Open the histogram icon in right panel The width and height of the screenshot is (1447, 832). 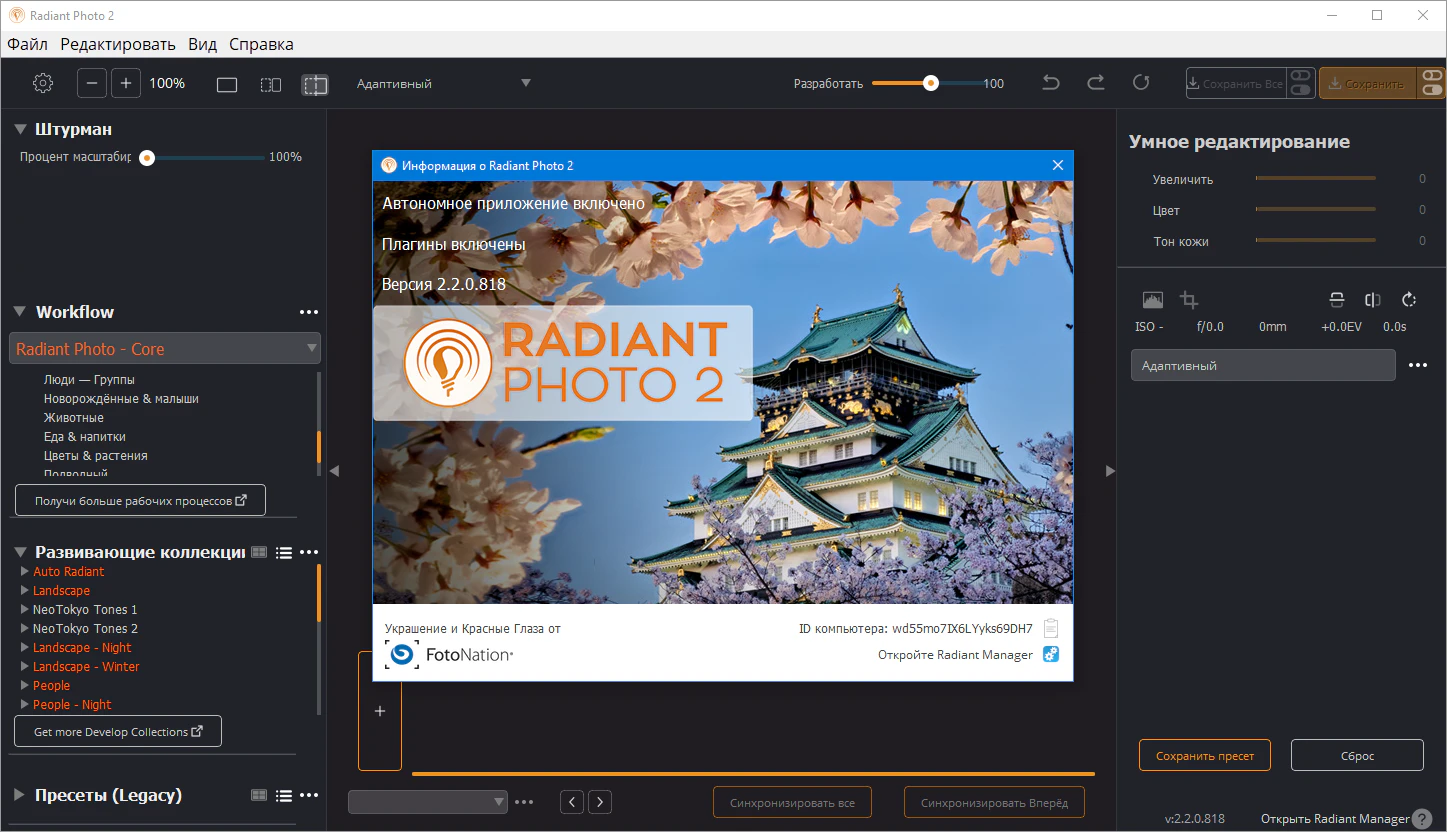click(1153, 299)
